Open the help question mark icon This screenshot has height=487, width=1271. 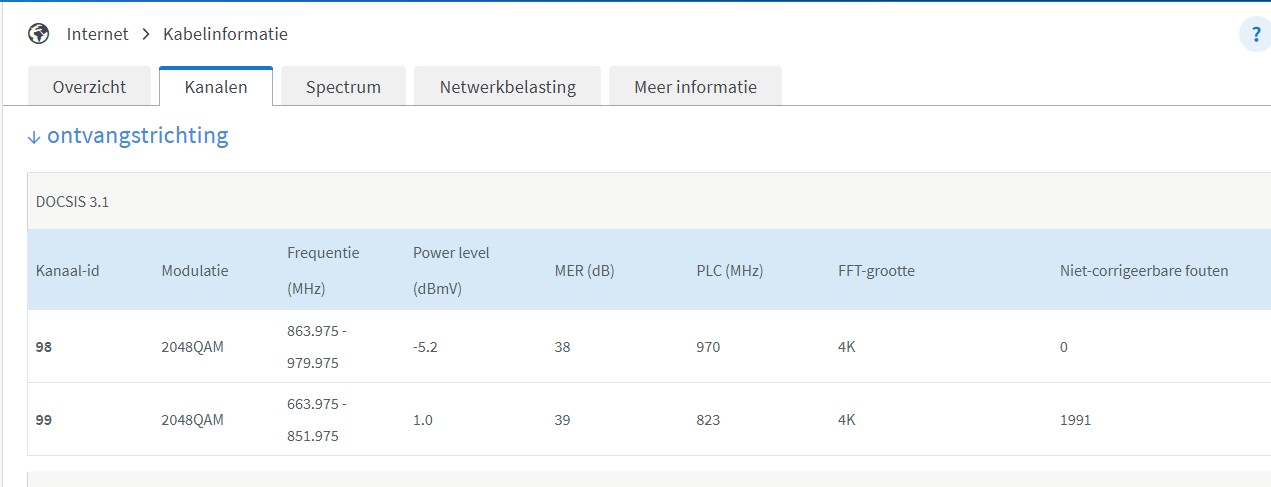(x=1256, y=34)
